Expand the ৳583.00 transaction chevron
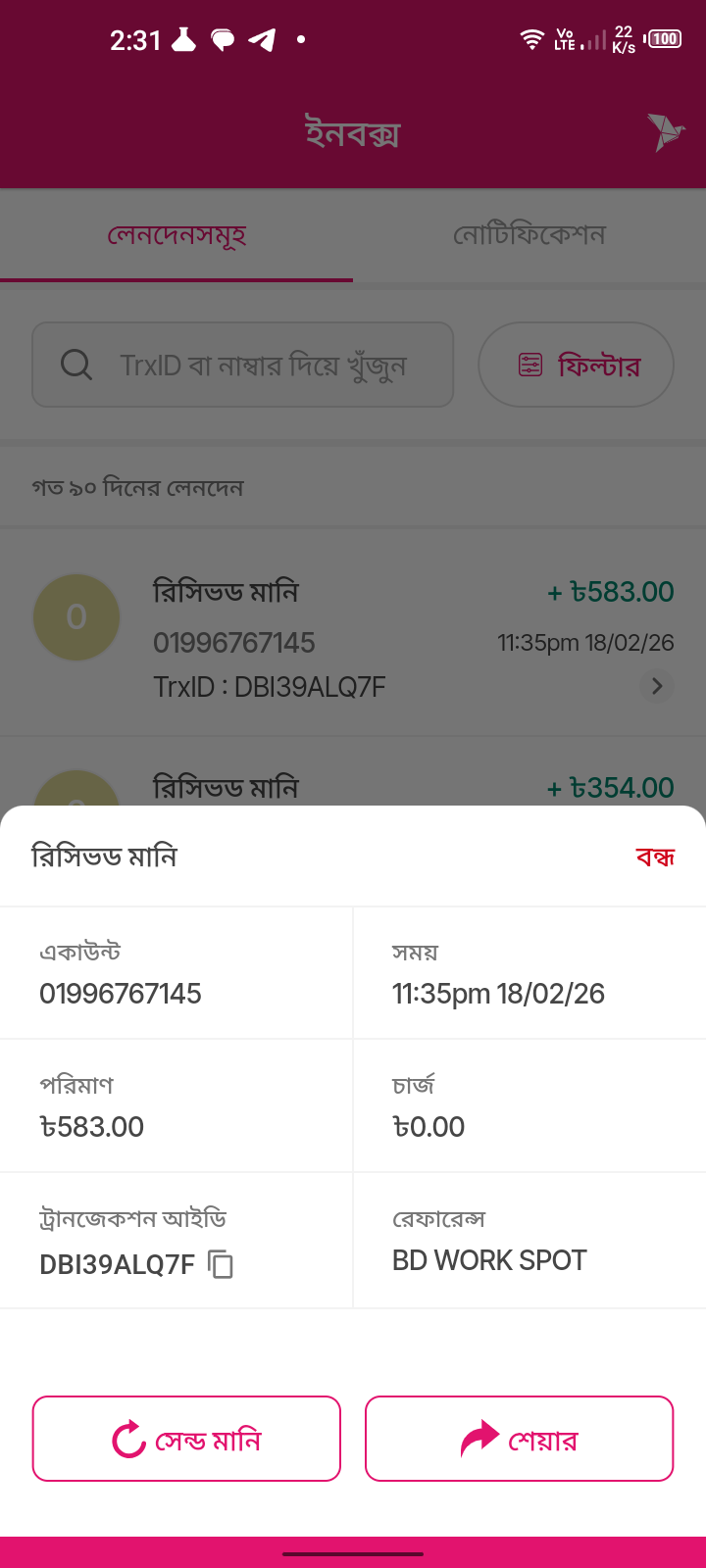 tap(657, 686)
